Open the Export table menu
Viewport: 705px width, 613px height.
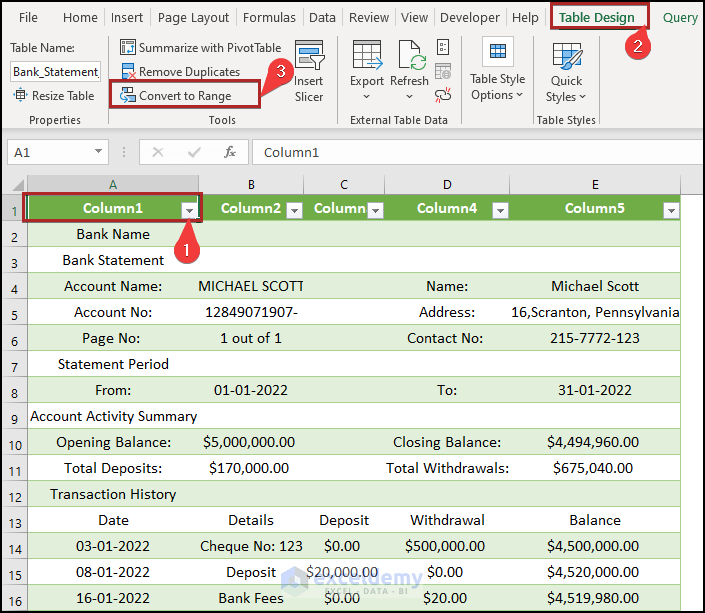click(367, 70)
